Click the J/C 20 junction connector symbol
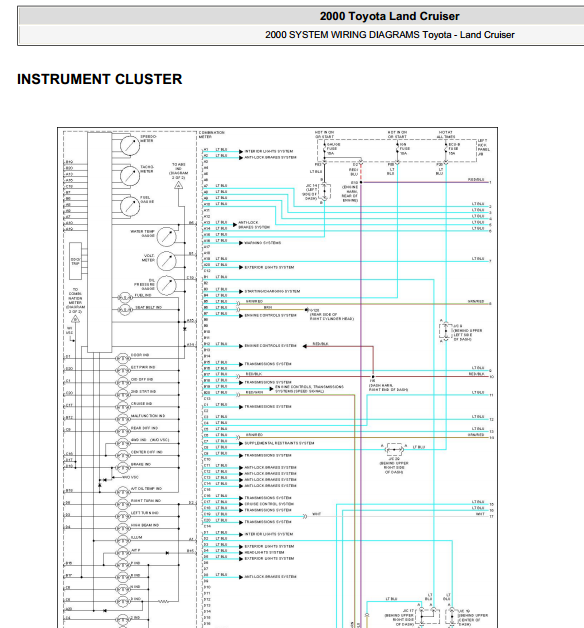584x628 pixels. coord(394,450)
